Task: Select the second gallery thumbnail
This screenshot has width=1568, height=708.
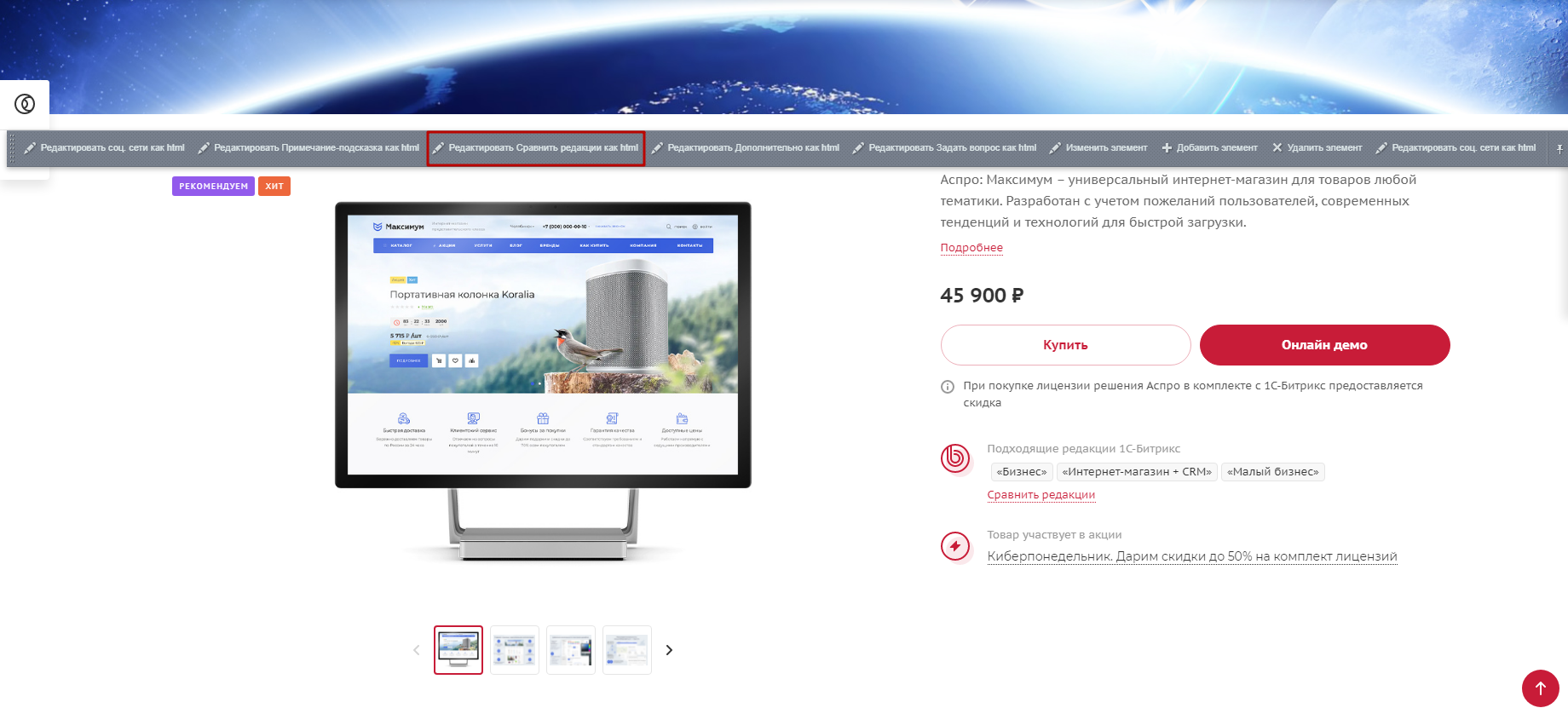Action: [515, 650]
